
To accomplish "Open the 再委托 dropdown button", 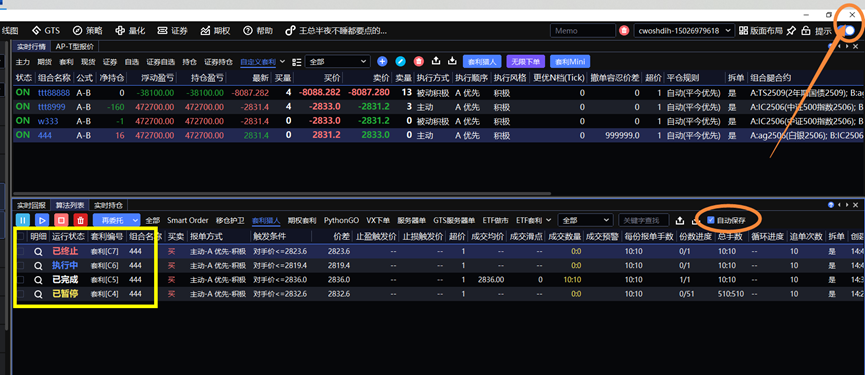I will 116,220.
